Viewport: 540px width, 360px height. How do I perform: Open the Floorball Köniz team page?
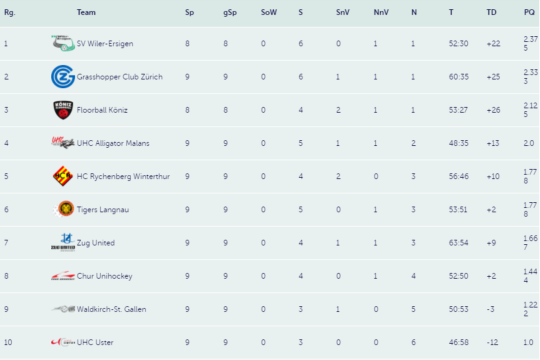pos(102,110)
